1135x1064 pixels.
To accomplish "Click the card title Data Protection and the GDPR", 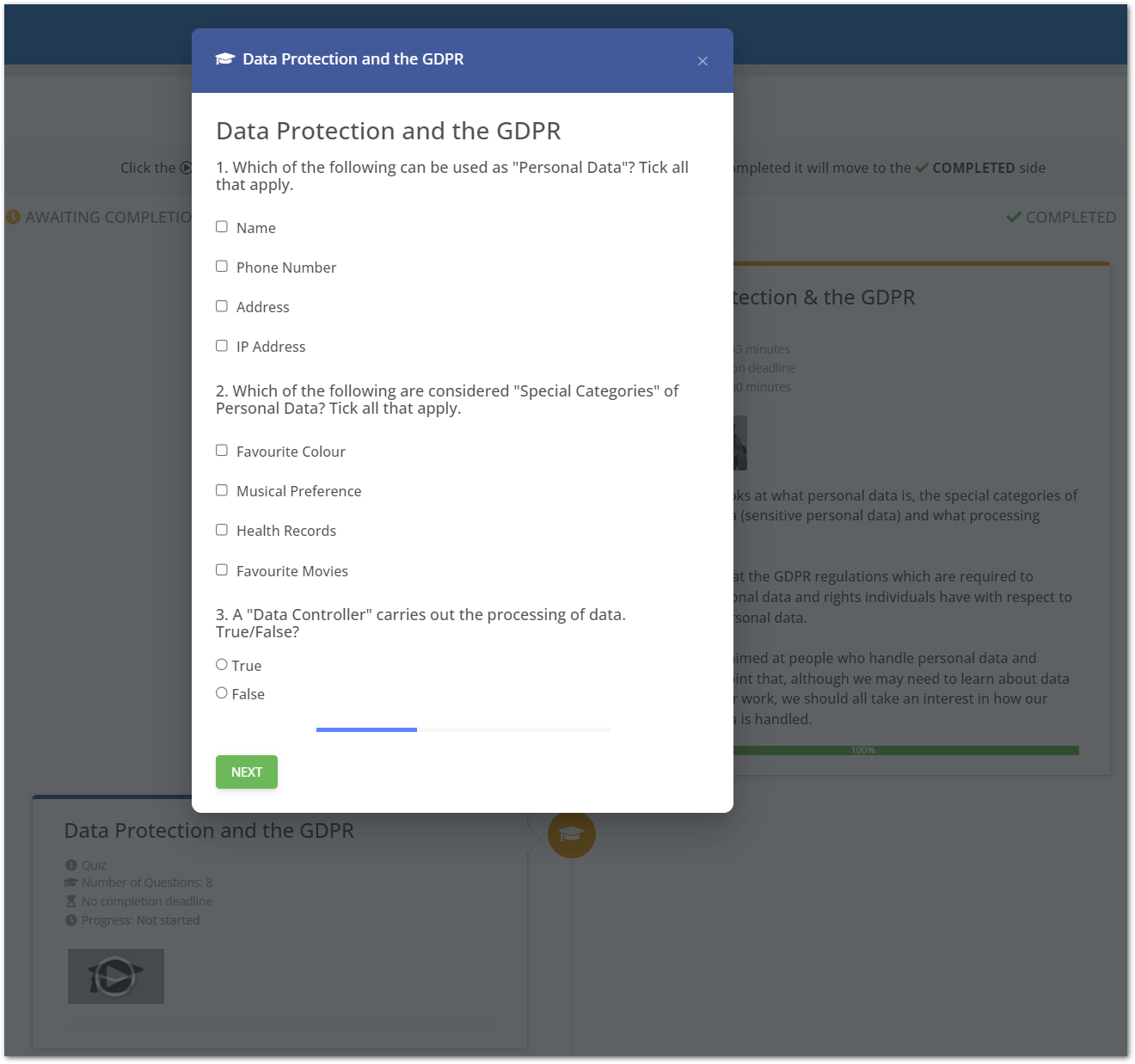I will click(x=209, y=831).
